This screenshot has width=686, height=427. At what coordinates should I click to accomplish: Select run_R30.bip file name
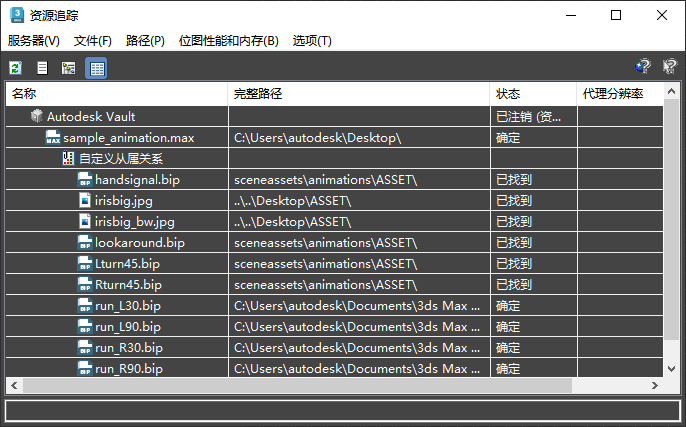(x=129, y=348)
